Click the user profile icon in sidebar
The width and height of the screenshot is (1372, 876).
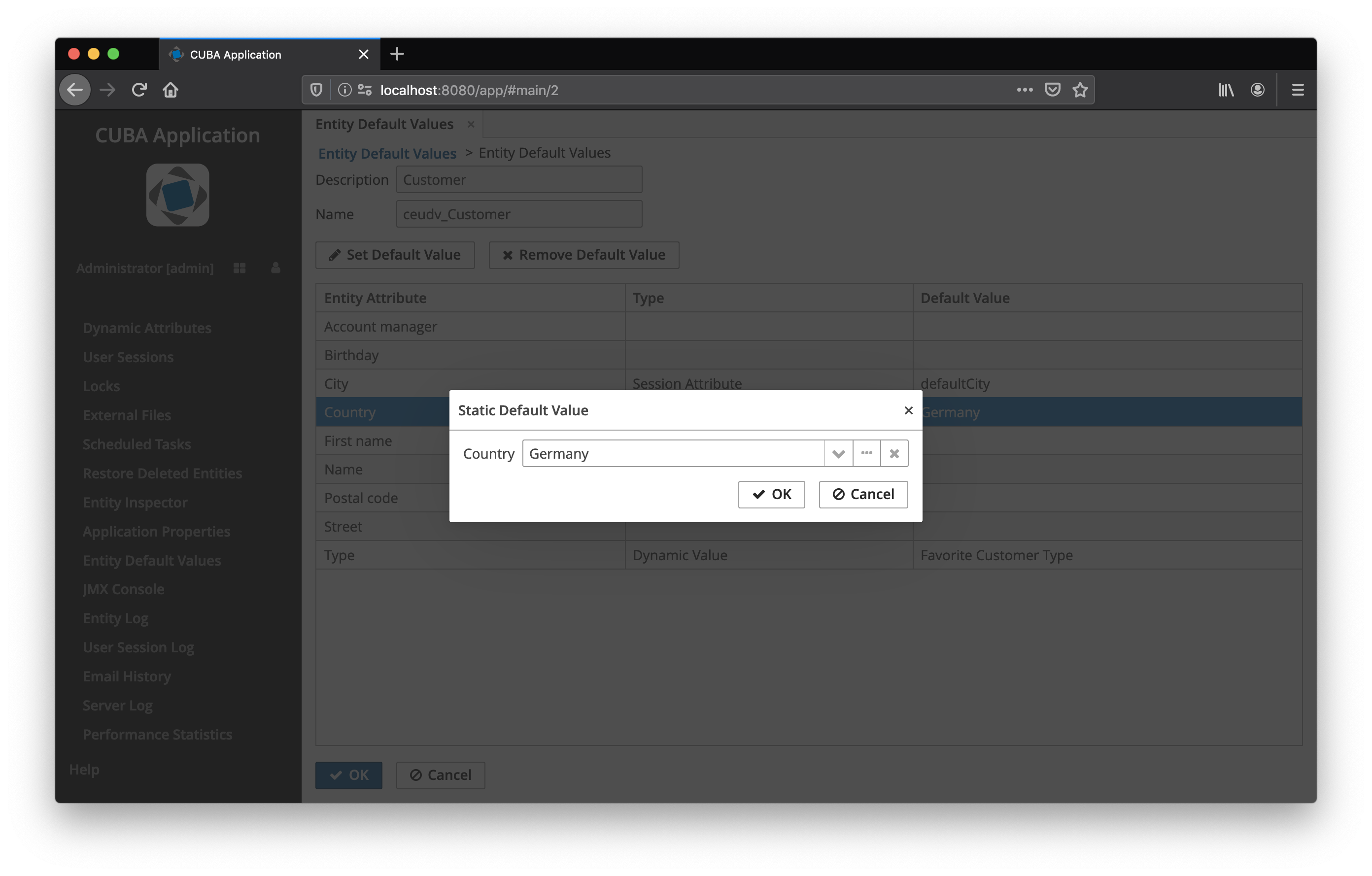(x=275, y=268)
